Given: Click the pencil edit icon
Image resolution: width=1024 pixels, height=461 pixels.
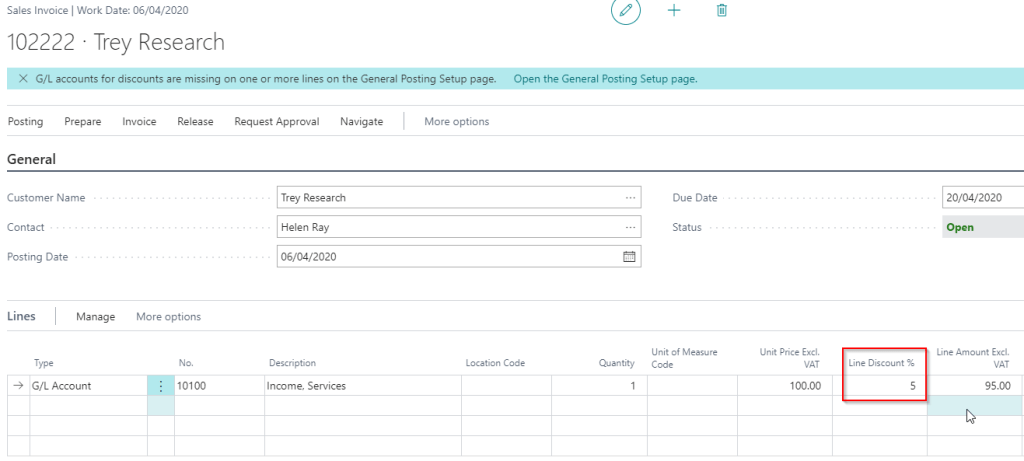Looking at the screenshot, I should pos(626,10).
